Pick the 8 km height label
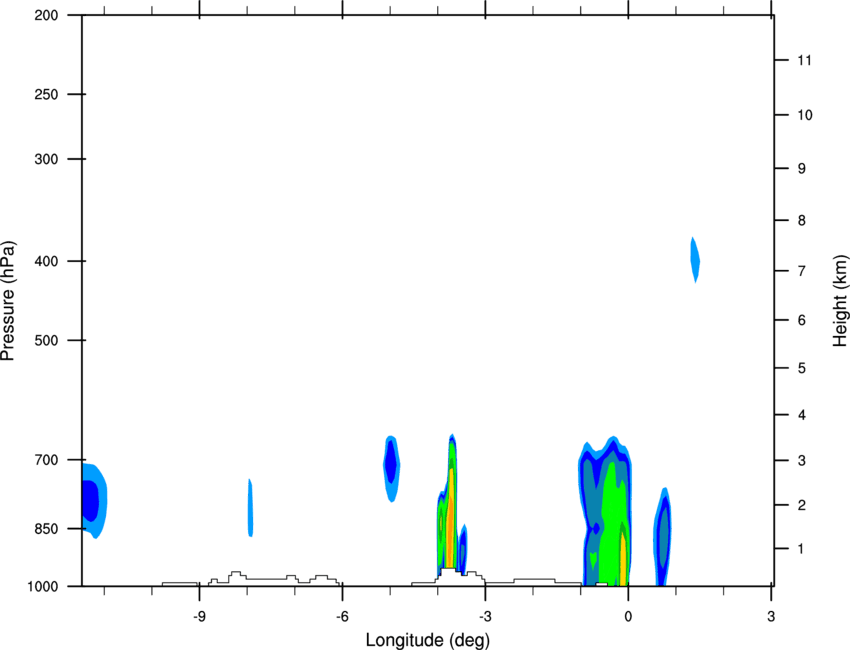Viewport: 850px width, 650px height. coord(802,221)
